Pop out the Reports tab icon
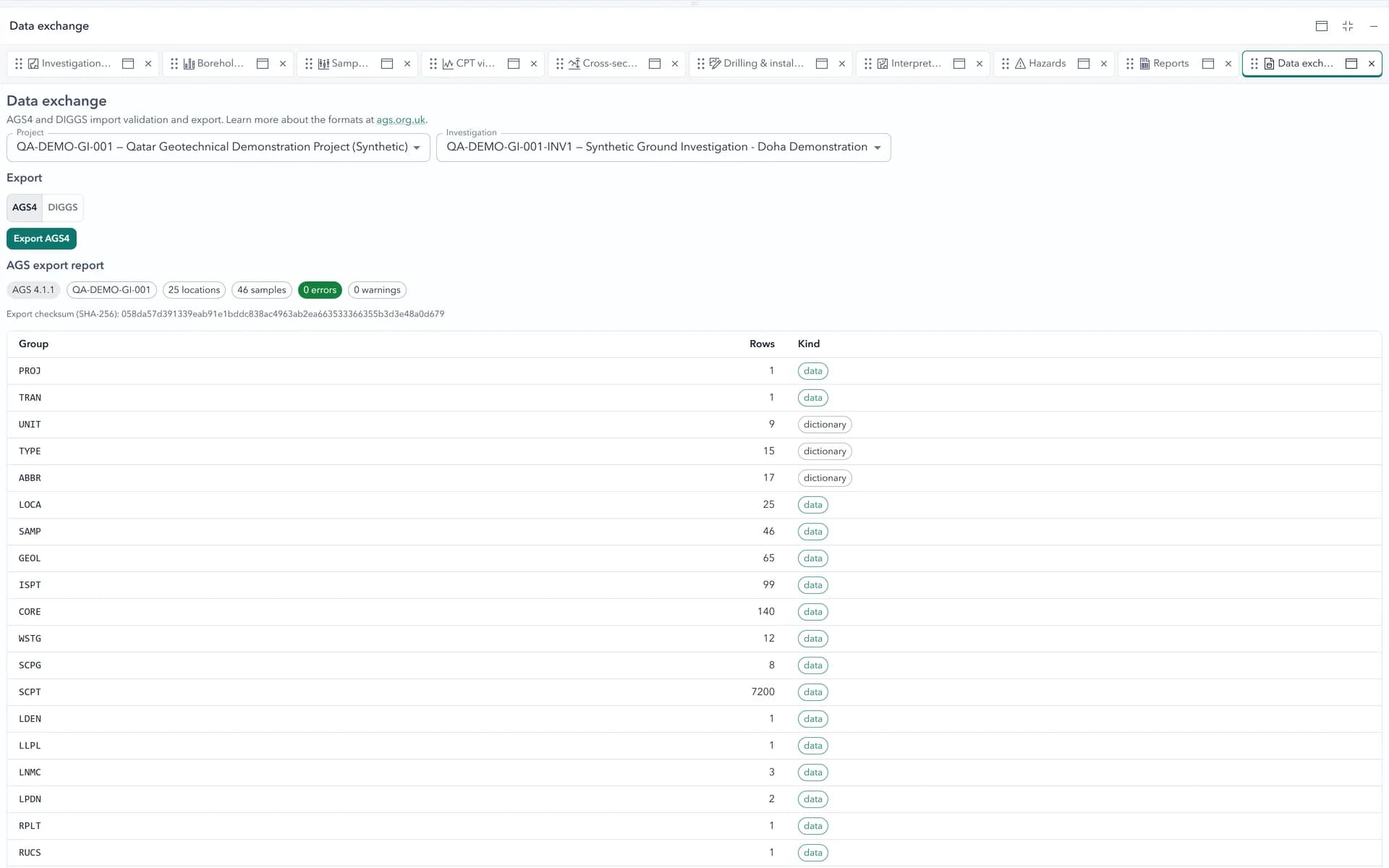This screenshot has height=868, width=1389. [x=1208, y=64]
